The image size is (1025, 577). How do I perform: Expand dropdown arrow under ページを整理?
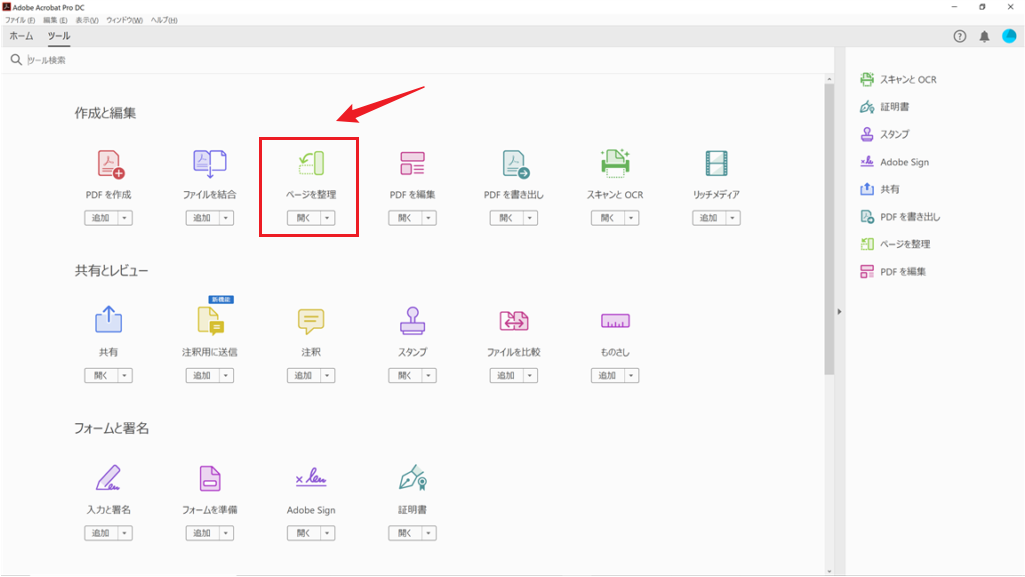(x=328, y=218)
